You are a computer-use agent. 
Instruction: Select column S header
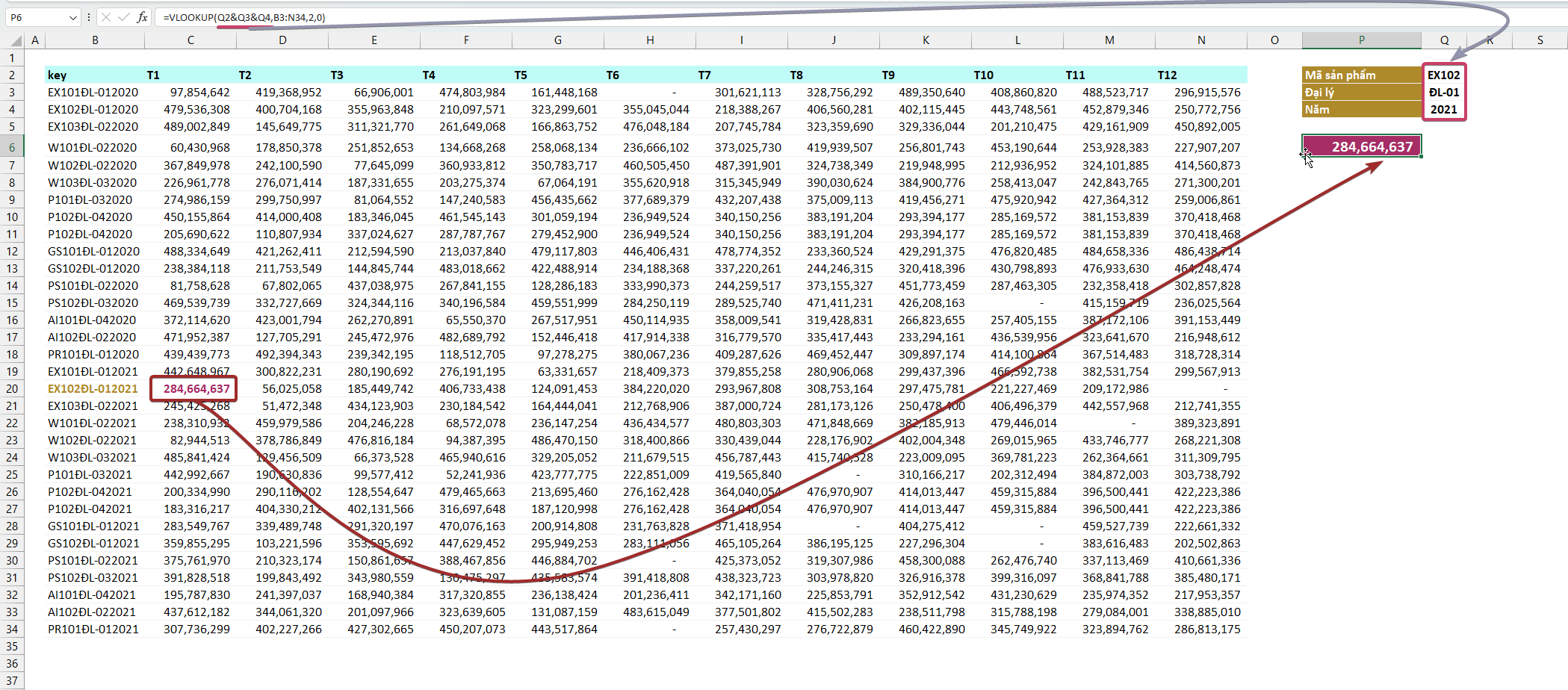point(1540,40)
